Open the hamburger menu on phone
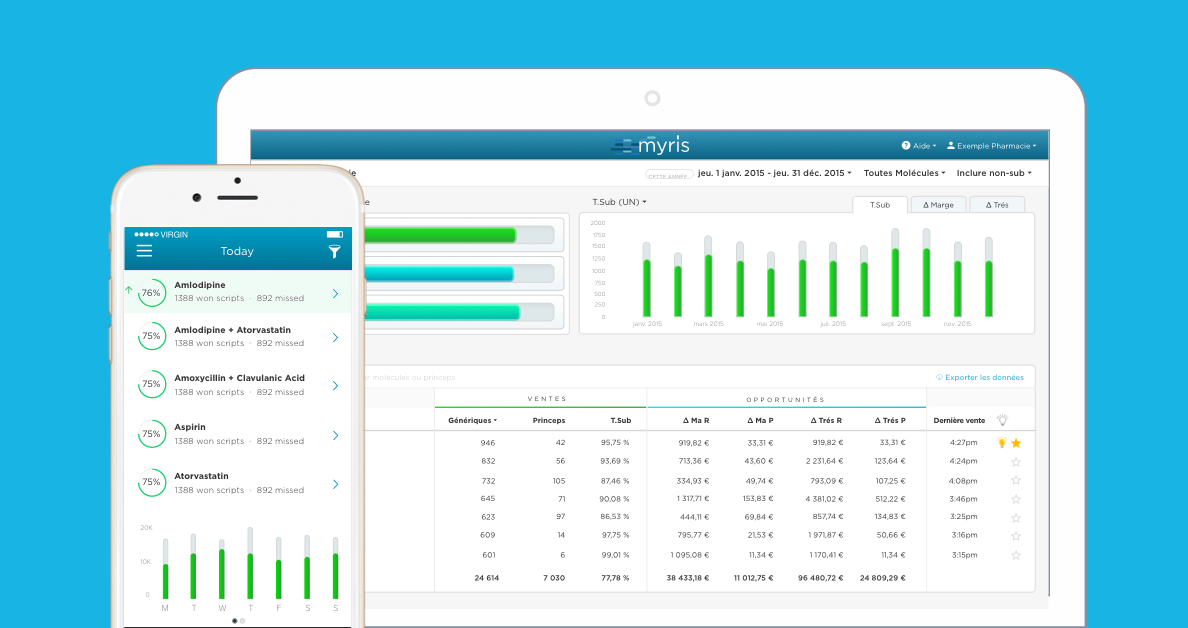Image resolution: width=1188 pixels, height=628 pixels. coord(144,251)
